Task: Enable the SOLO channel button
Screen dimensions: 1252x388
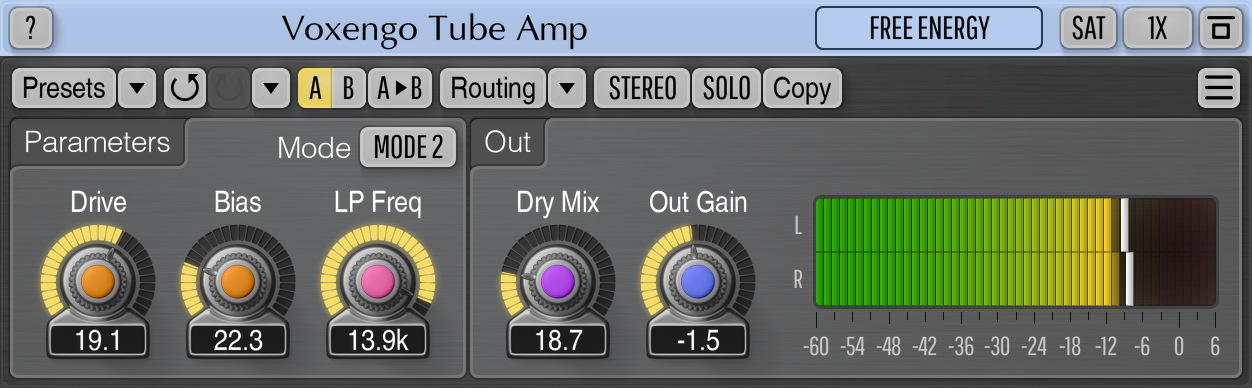Action: (x=726, y=88)
